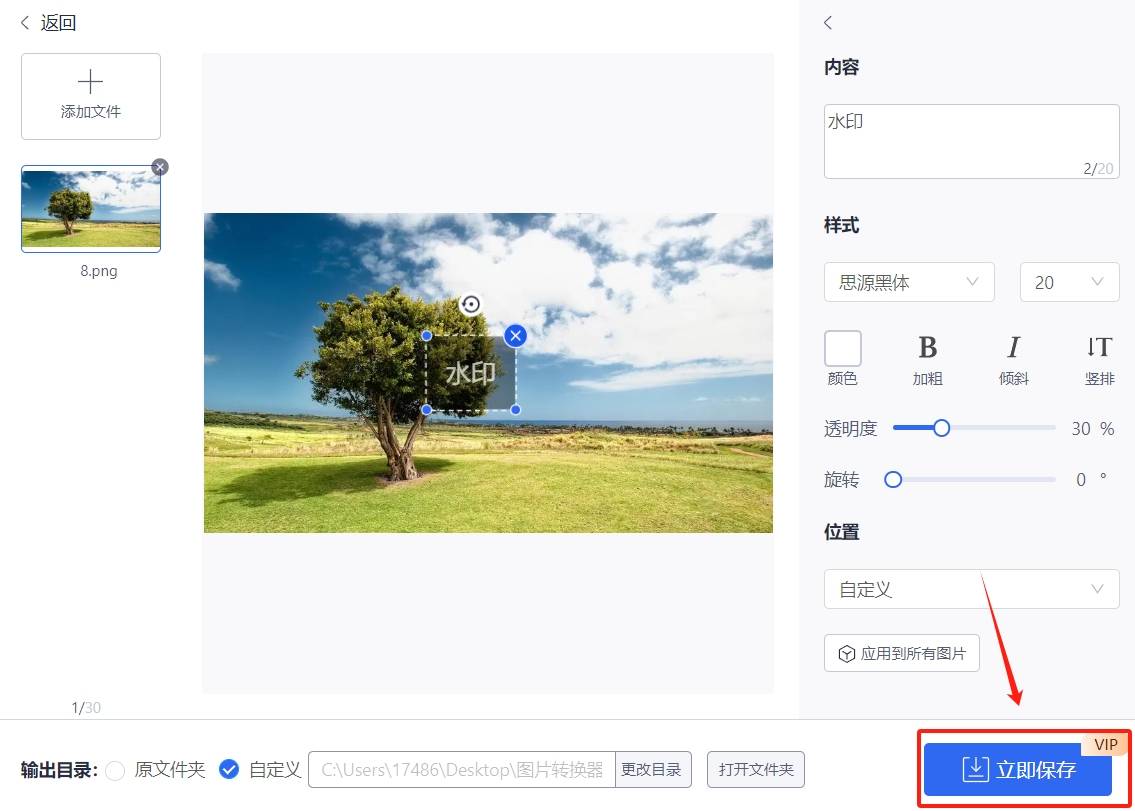Open the 位置 dropdown showing 自定义
The height and width of the screenshot is (811, 1135).
[x=970, y=589]
